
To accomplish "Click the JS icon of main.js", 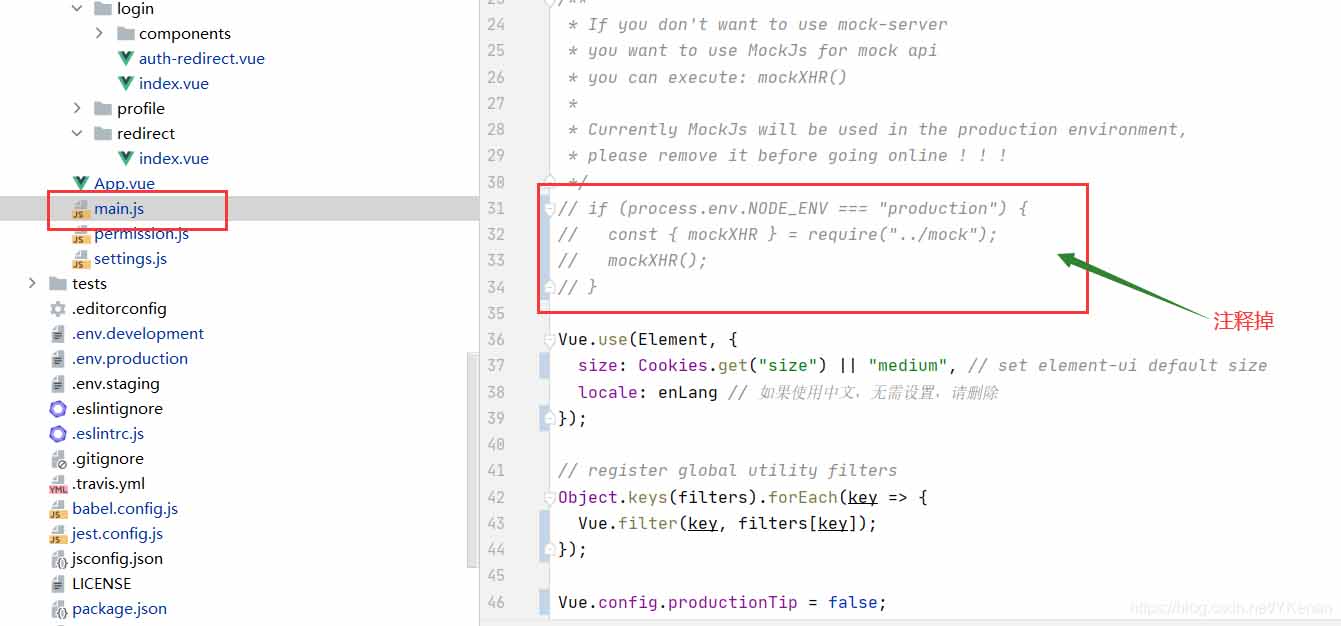I will pos(81,209).
